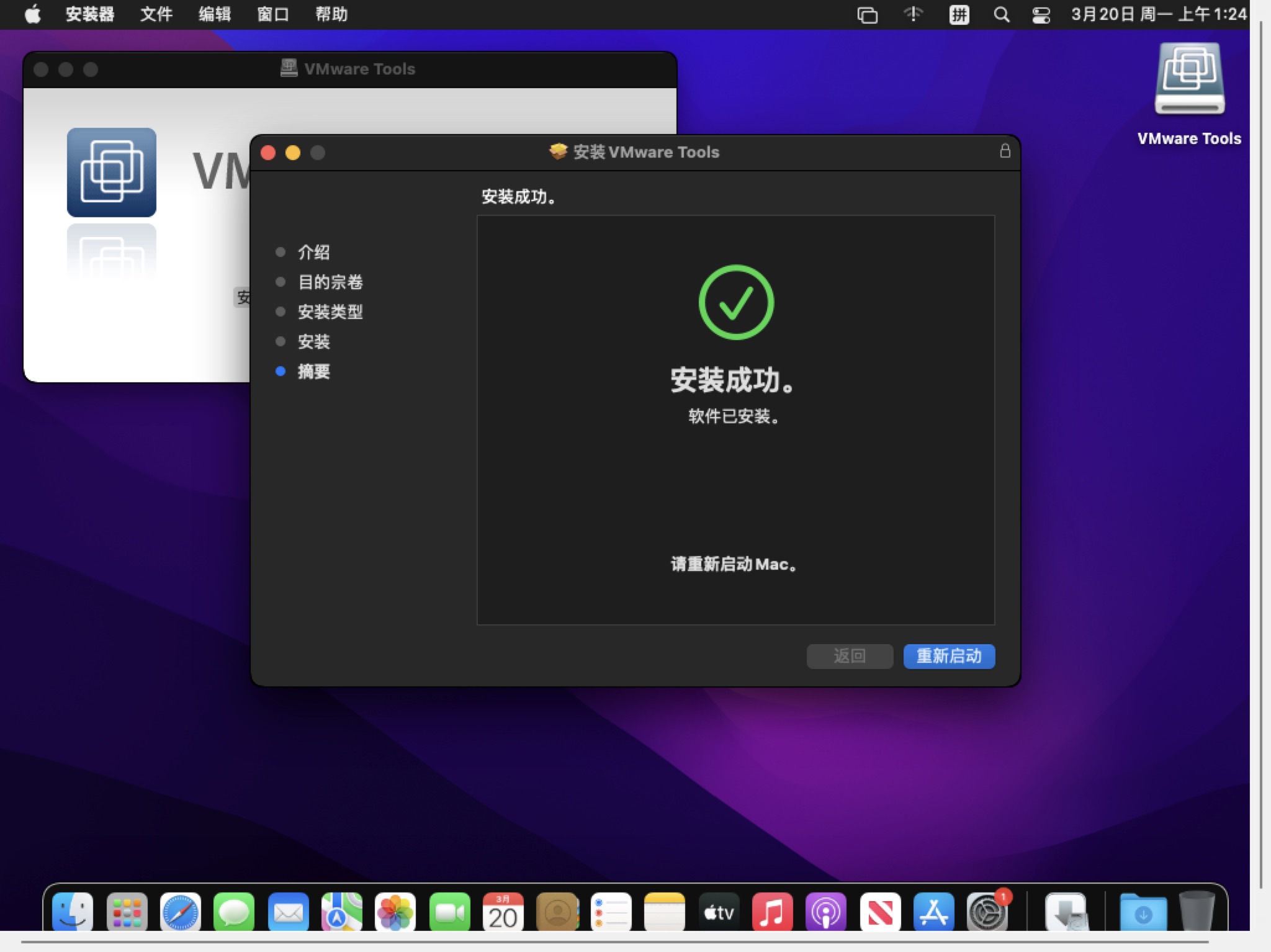Image resolution: width=1271 pixels, height=952 pixels.
Task: Open the App Store from Dock
Action: [933, 912]
